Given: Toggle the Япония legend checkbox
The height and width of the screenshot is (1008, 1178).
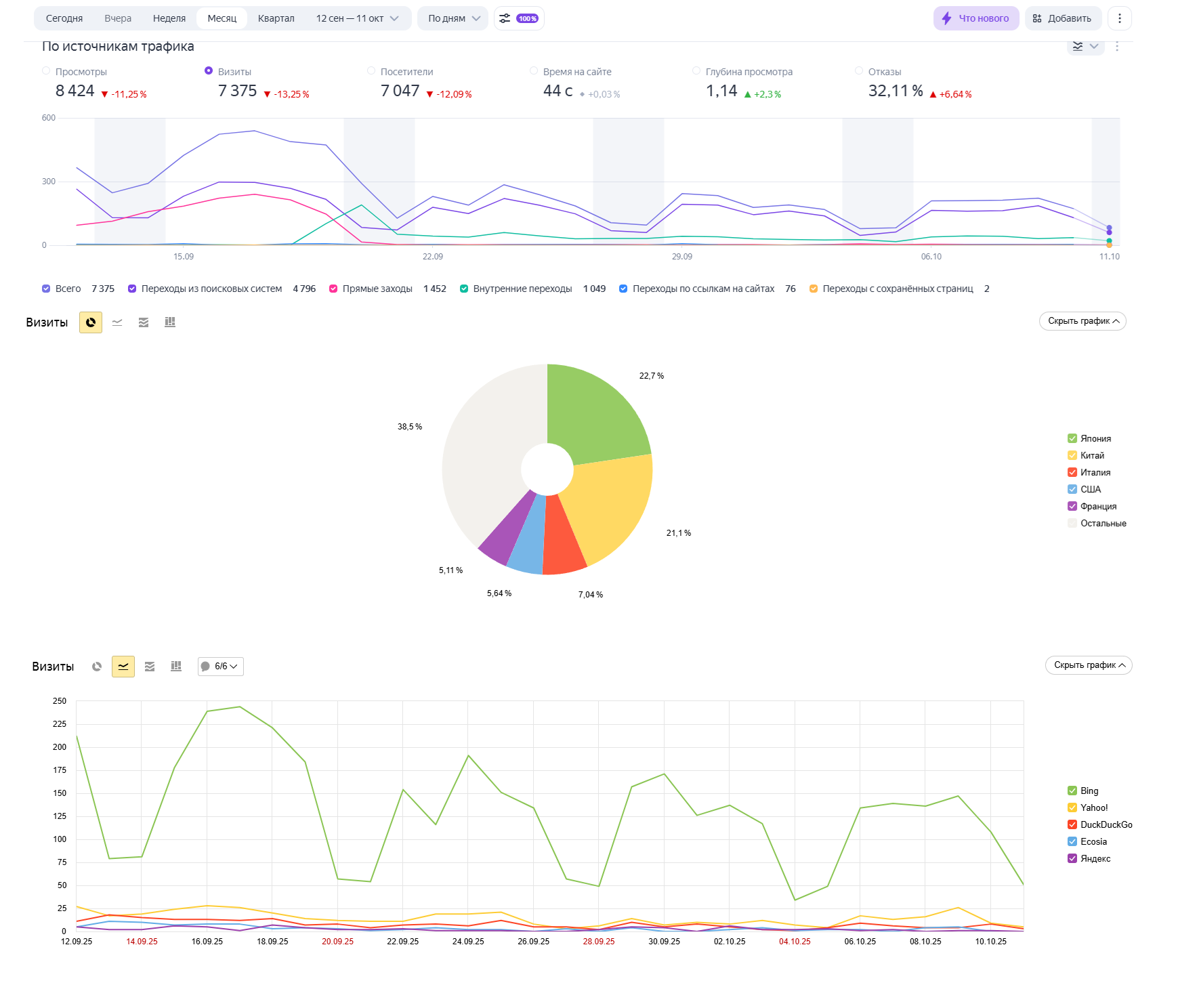Looking at the screenshot, I should (x=1072, y=438).
